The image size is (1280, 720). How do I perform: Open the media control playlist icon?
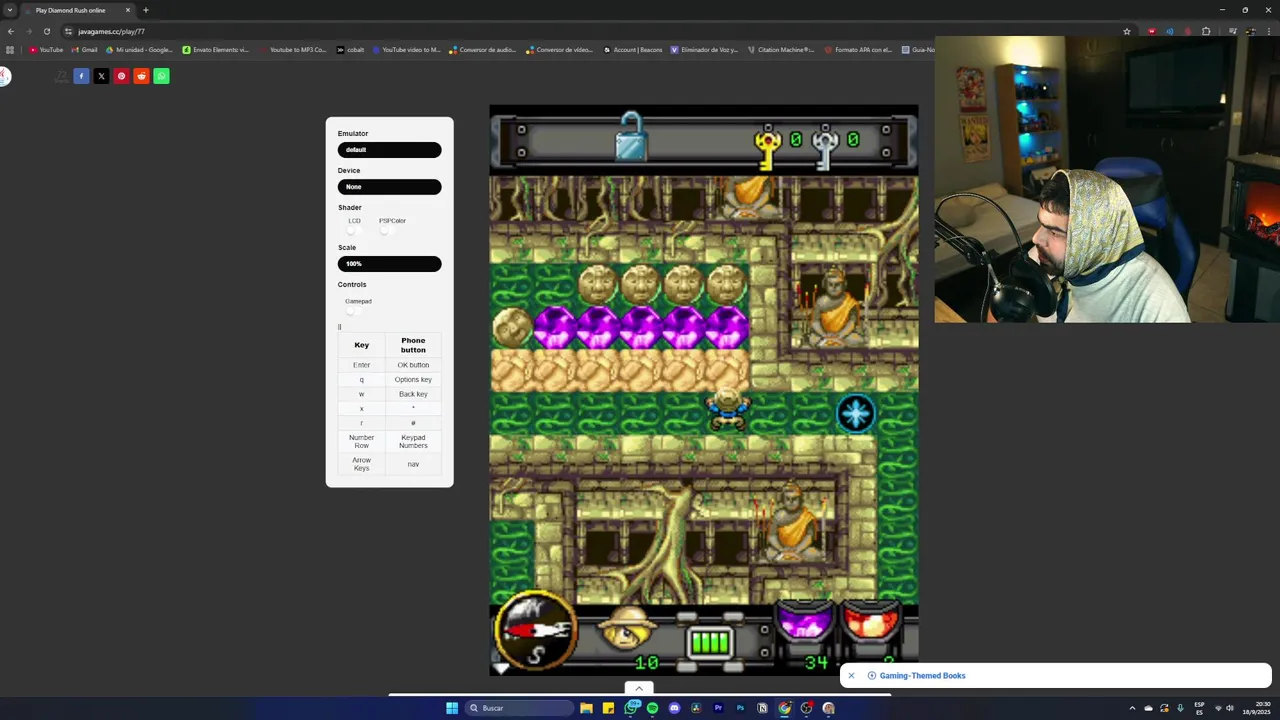pyautogui.click(x=1231, y=31)
